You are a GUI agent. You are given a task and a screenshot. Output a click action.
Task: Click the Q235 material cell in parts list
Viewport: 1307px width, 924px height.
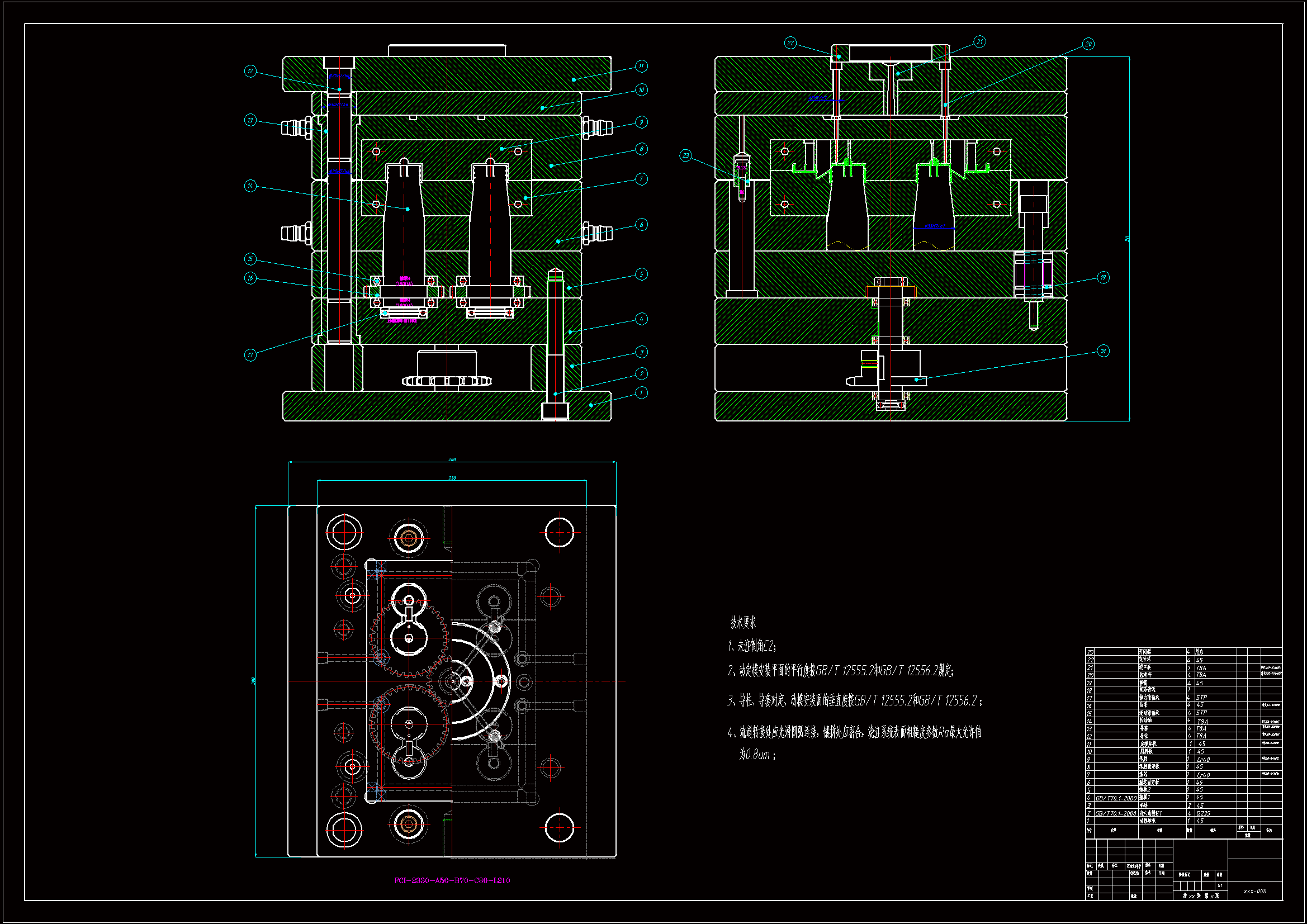pos(1203,813)
